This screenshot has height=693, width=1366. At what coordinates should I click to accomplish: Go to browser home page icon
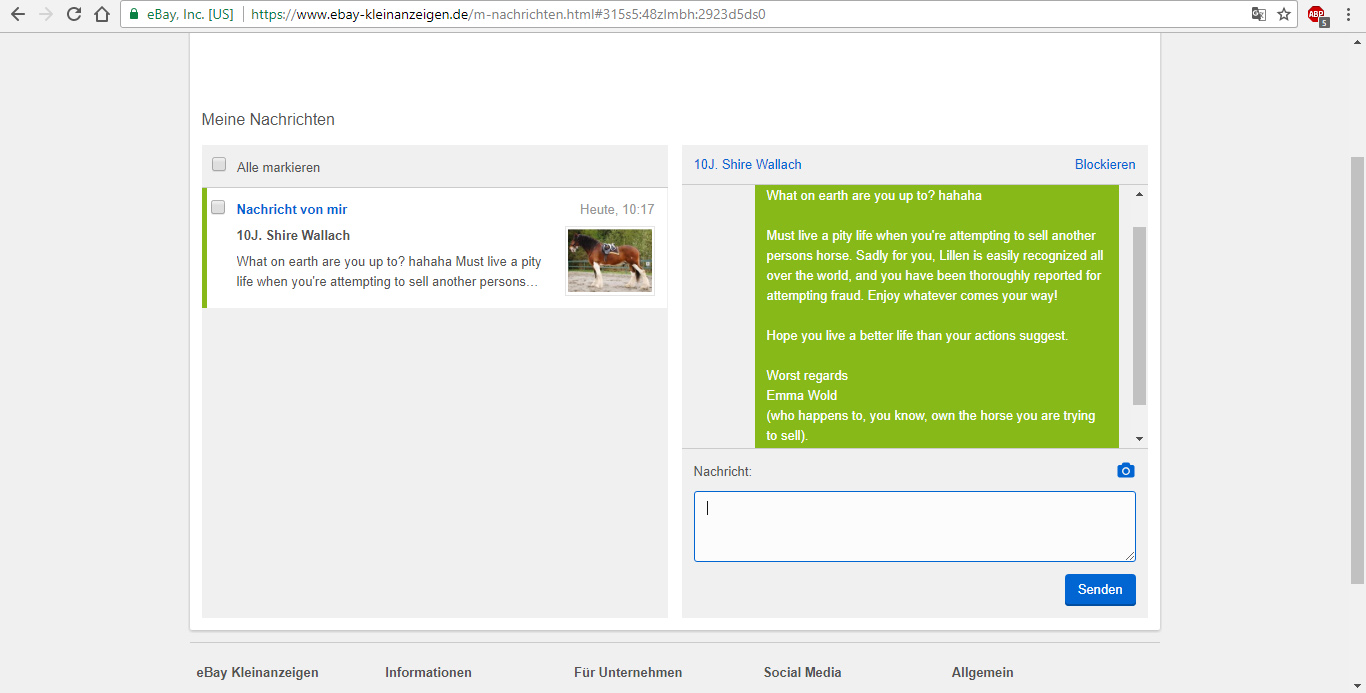point(101,15)
